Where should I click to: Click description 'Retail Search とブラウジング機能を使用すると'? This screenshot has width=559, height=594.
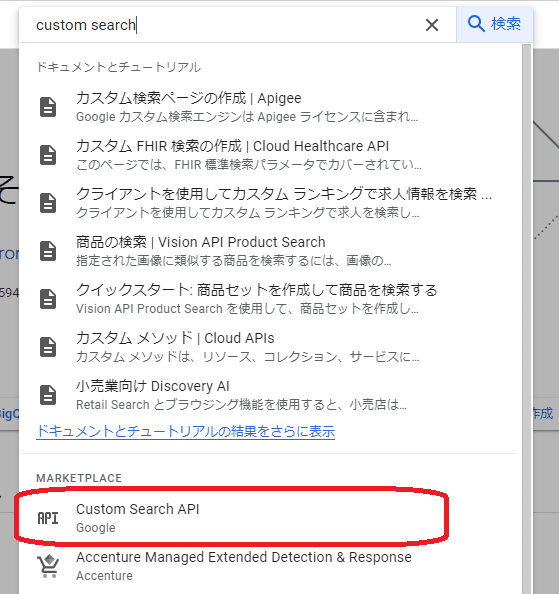(x=241, y=405)
